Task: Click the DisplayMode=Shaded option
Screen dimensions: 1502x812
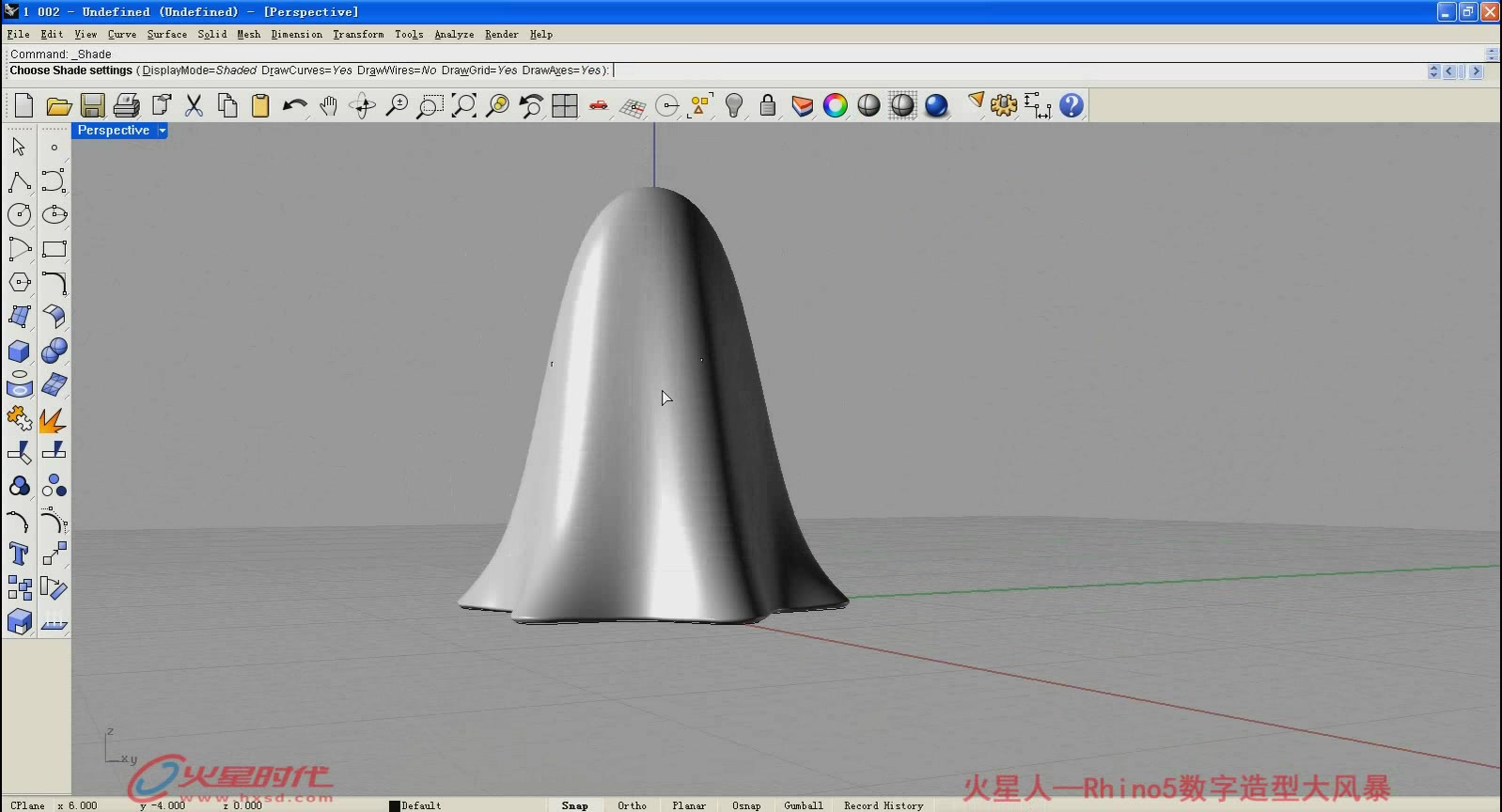Action: (199, 70)
